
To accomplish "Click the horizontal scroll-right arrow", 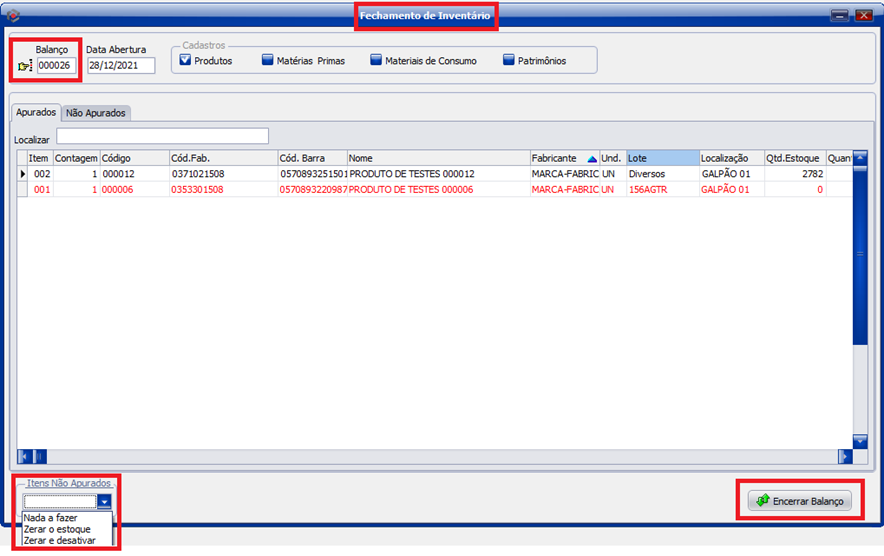I will 844,456.
